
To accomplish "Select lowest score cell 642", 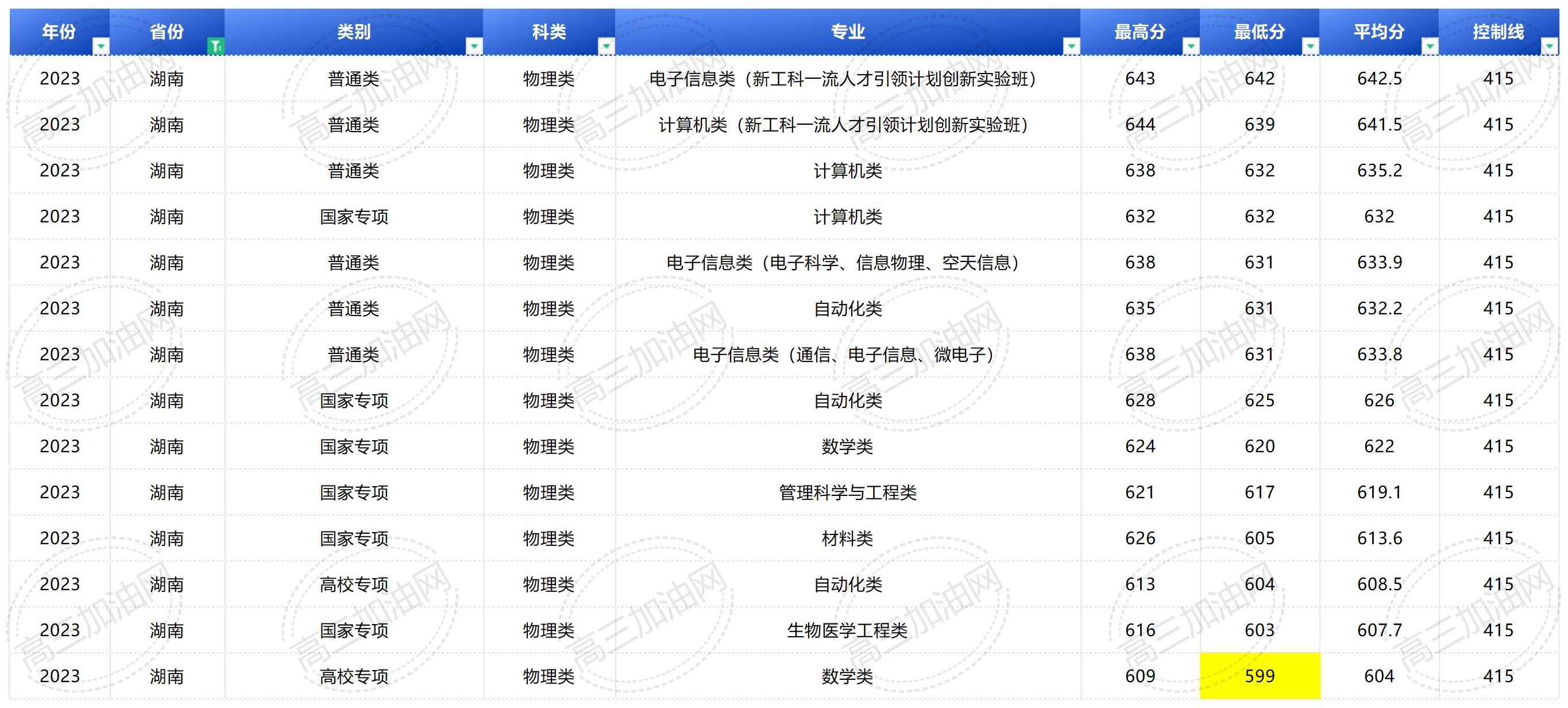I will pyautogui.click(x=1260, y=79).
